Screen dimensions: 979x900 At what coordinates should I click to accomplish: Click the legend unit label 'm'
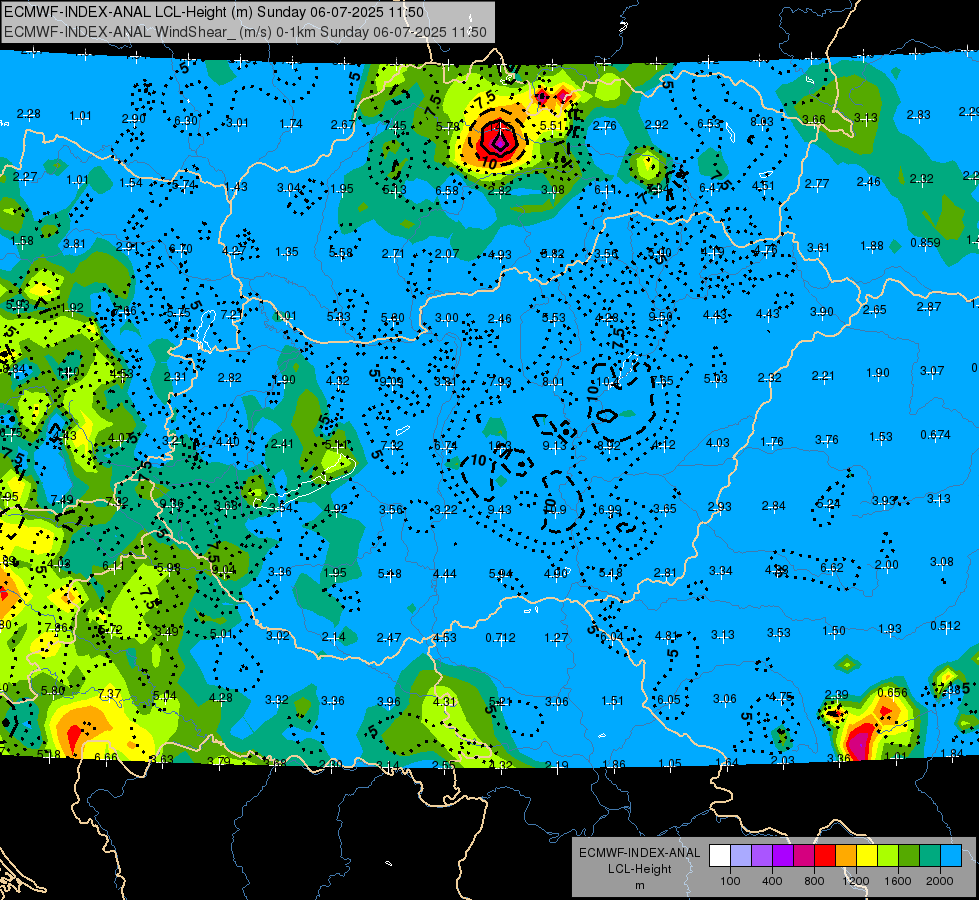pos(639,885)
